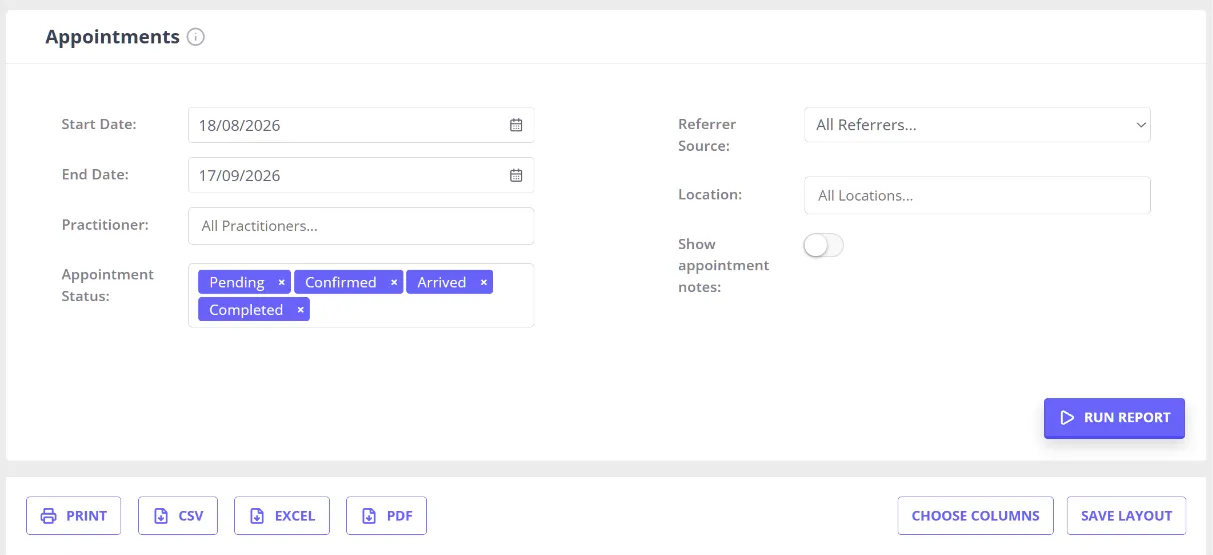
Task: Click the info icon next to Appointments
Action: [x=196, y=37]
